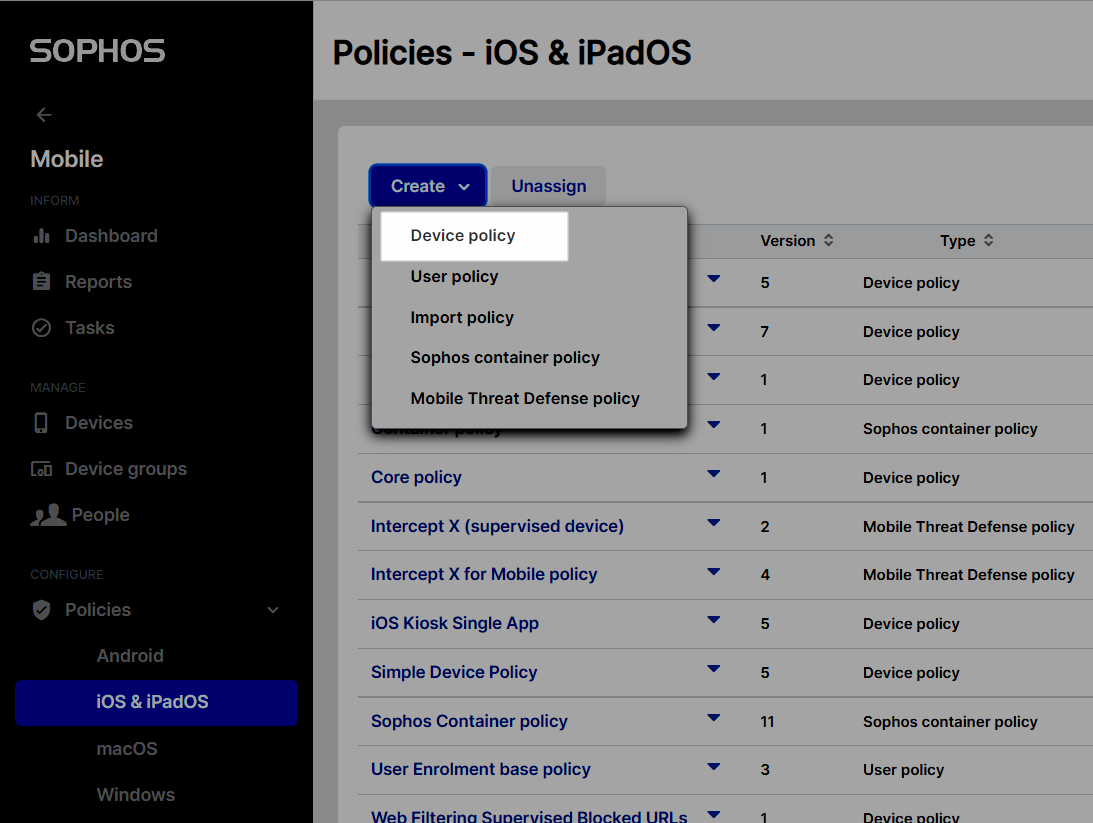Choose Mobile Threat Defense policy menu entry
1093x823 pixels.
525,399
